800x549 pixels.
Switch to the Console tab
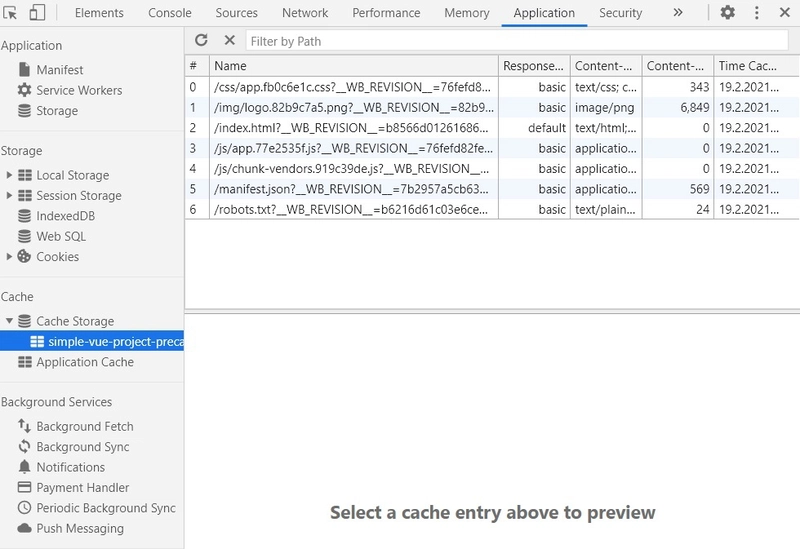(x=170, y=13)
